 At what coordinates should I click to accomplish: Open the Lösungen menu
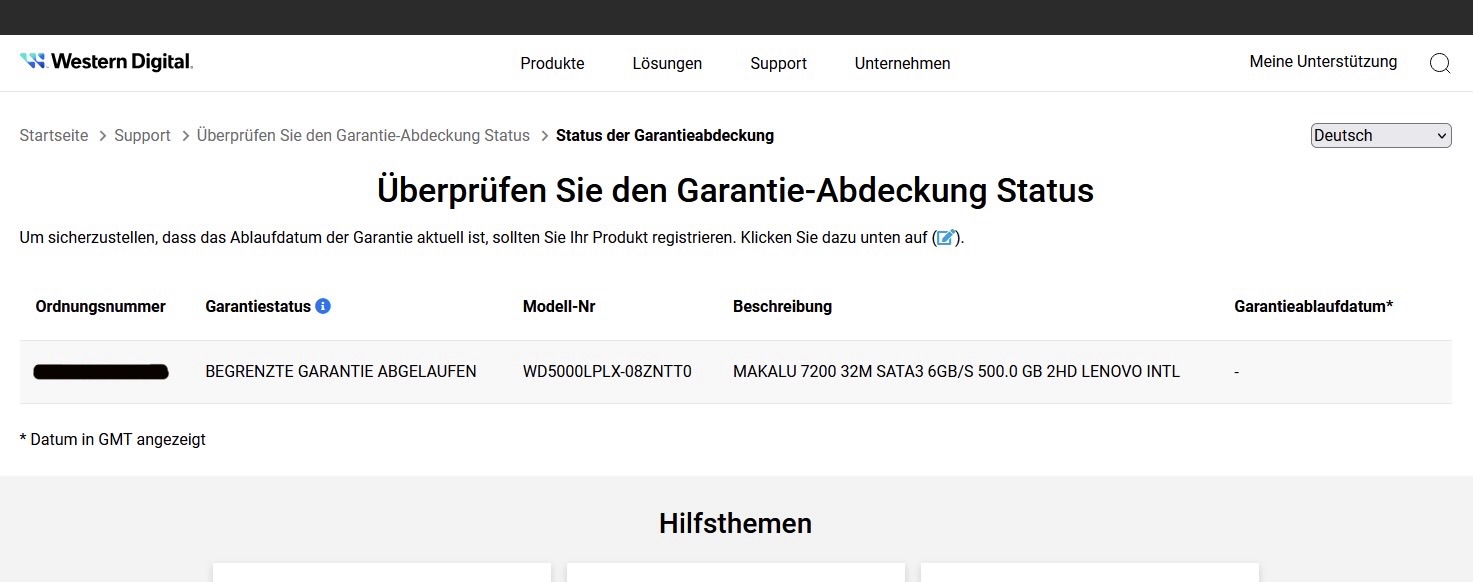click(667, 63)
